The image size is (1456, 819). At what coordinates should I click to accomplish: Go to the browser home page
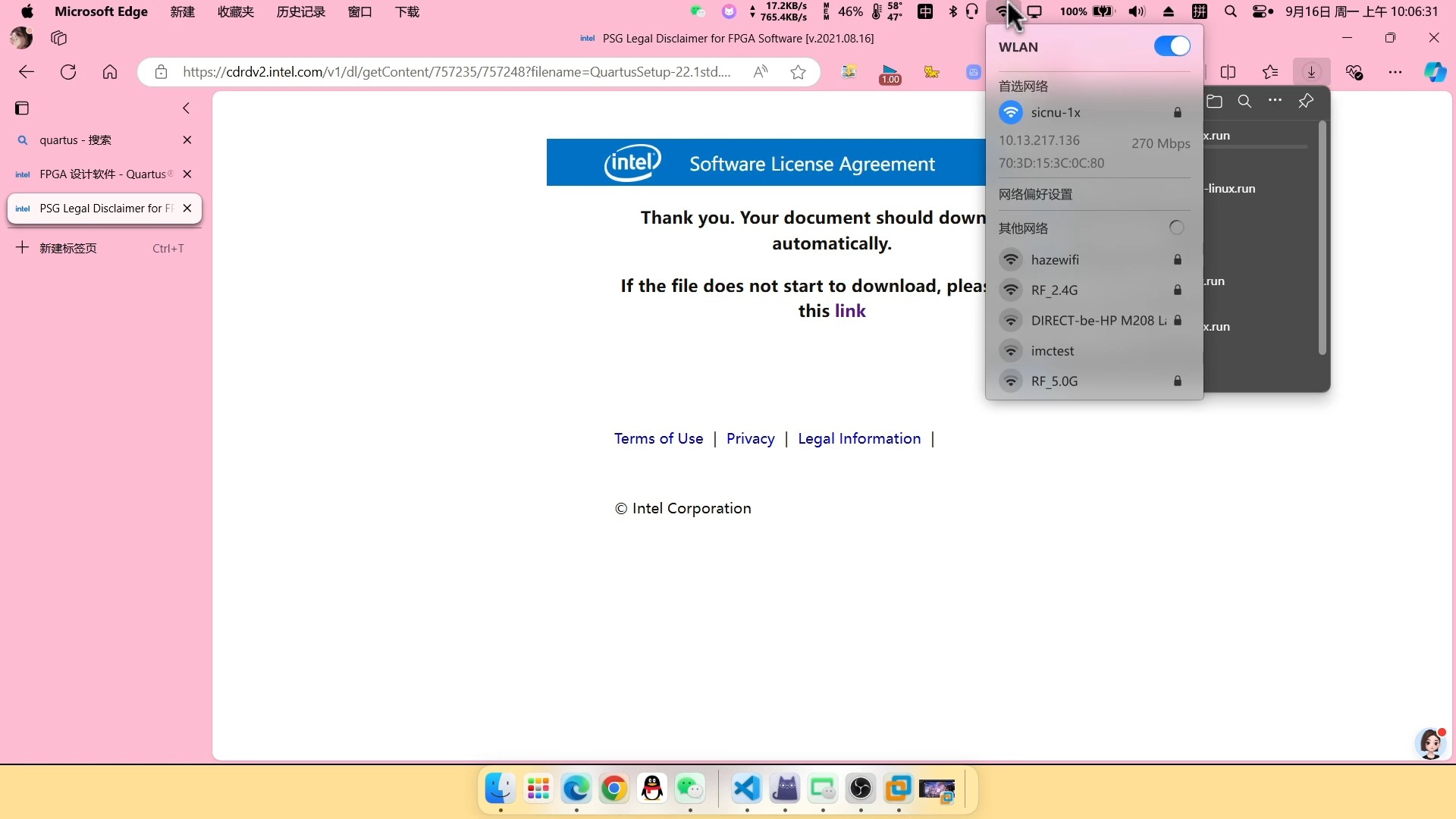click(x=110, y=72)
